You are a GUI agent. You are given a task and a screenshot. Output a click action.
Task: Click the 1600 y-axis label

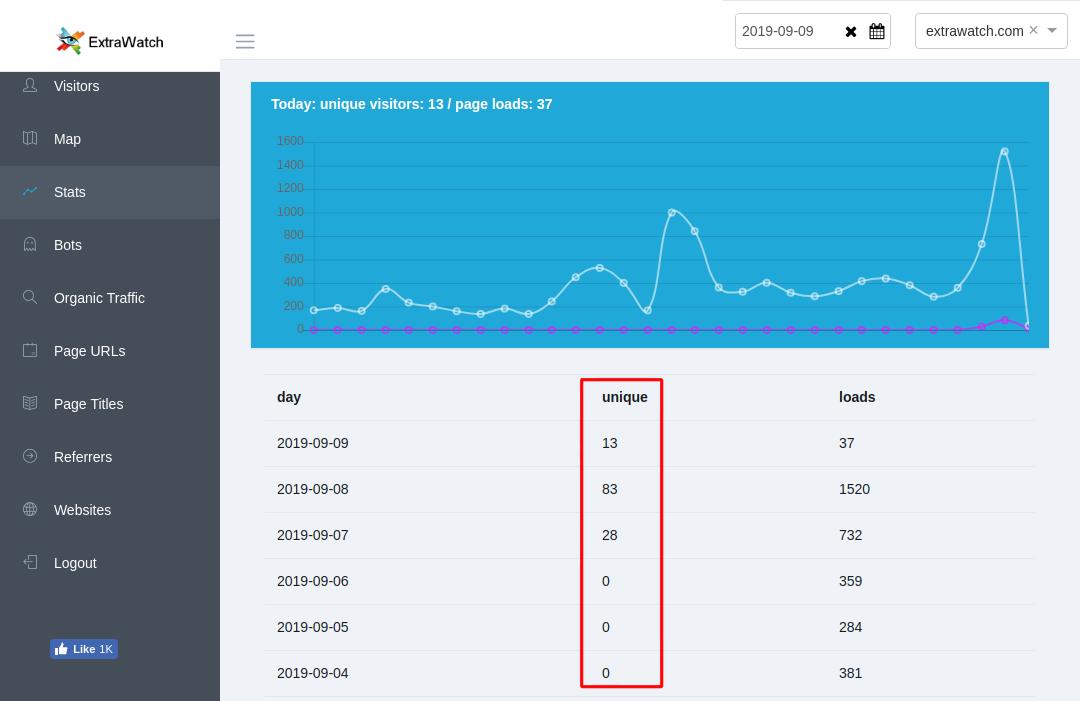click(290, 141)
